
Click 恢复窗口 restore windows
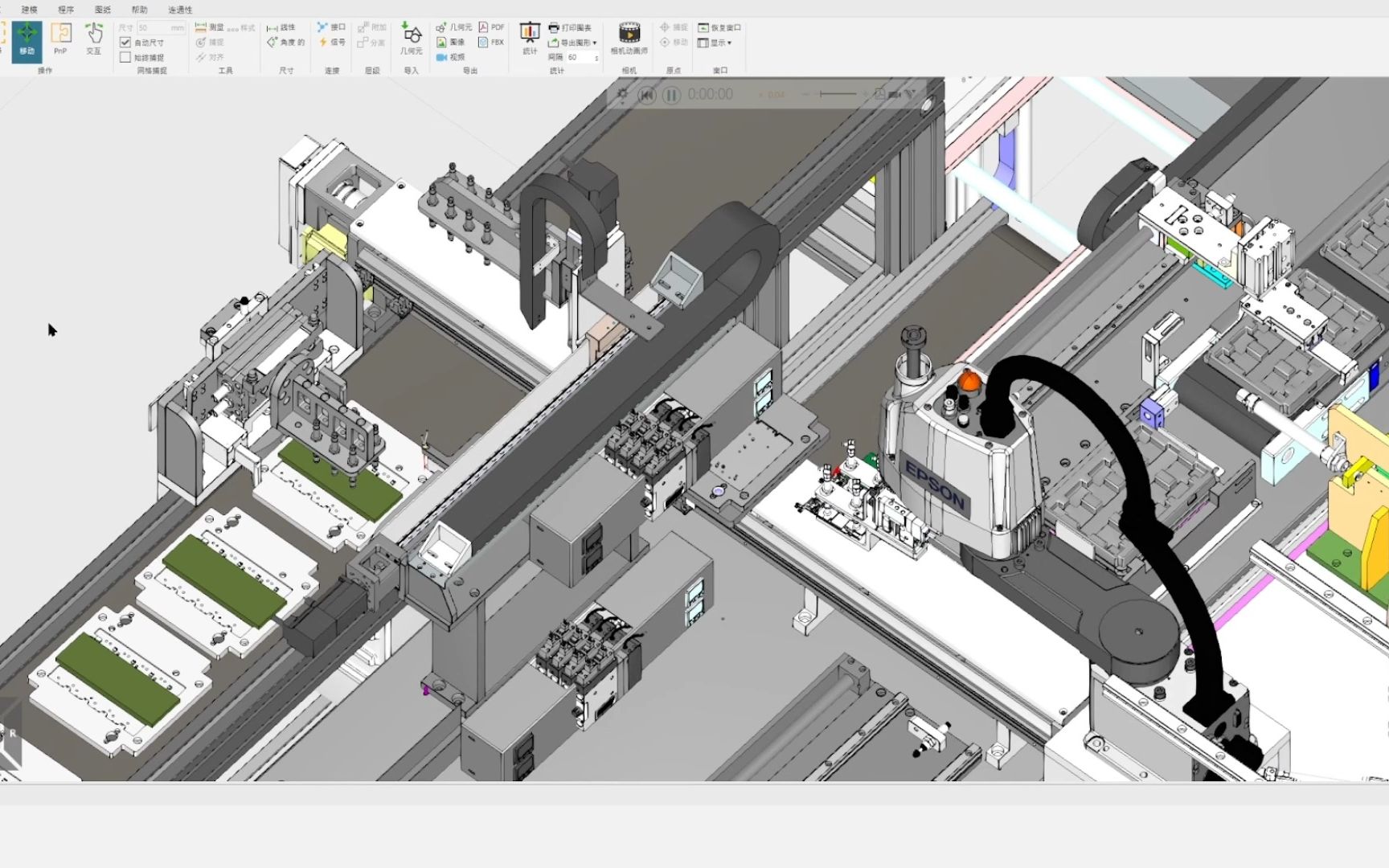pos(719,27)
